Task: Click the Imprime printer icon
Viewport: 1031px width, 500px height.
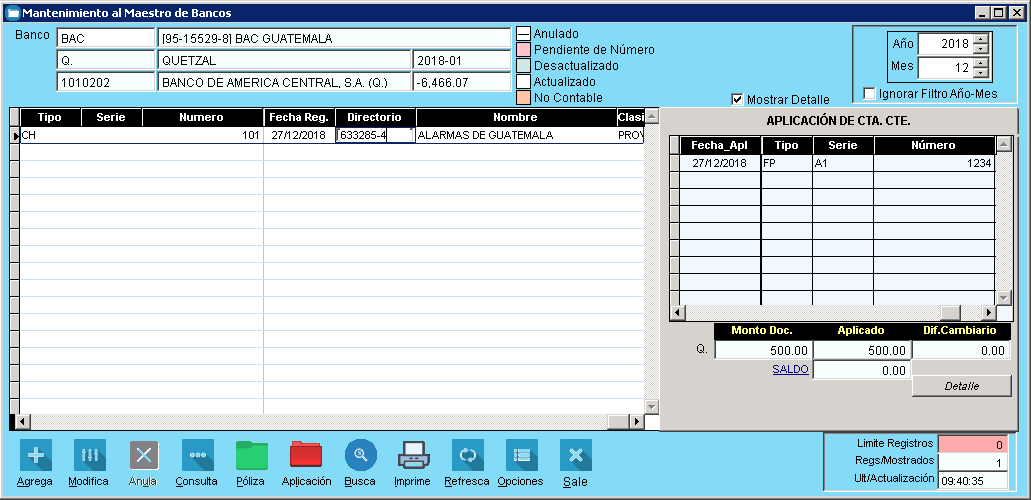Action: (x=413, y=456)
